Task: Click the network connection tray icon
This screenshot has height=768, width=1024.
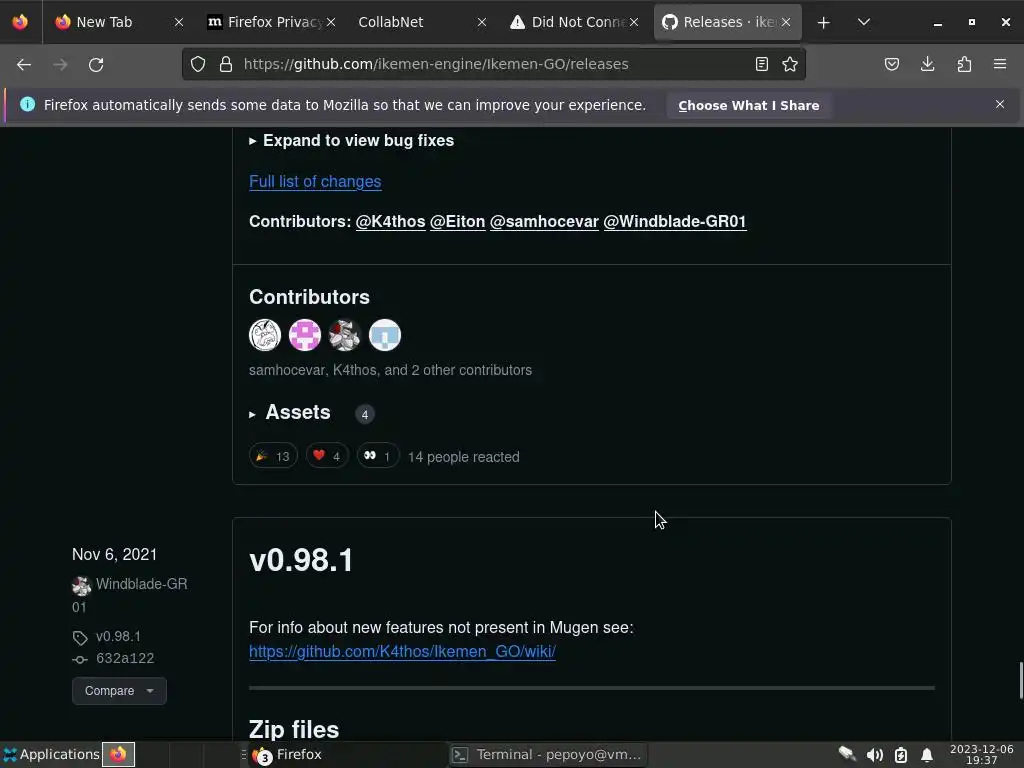Action: coord(847,754)
